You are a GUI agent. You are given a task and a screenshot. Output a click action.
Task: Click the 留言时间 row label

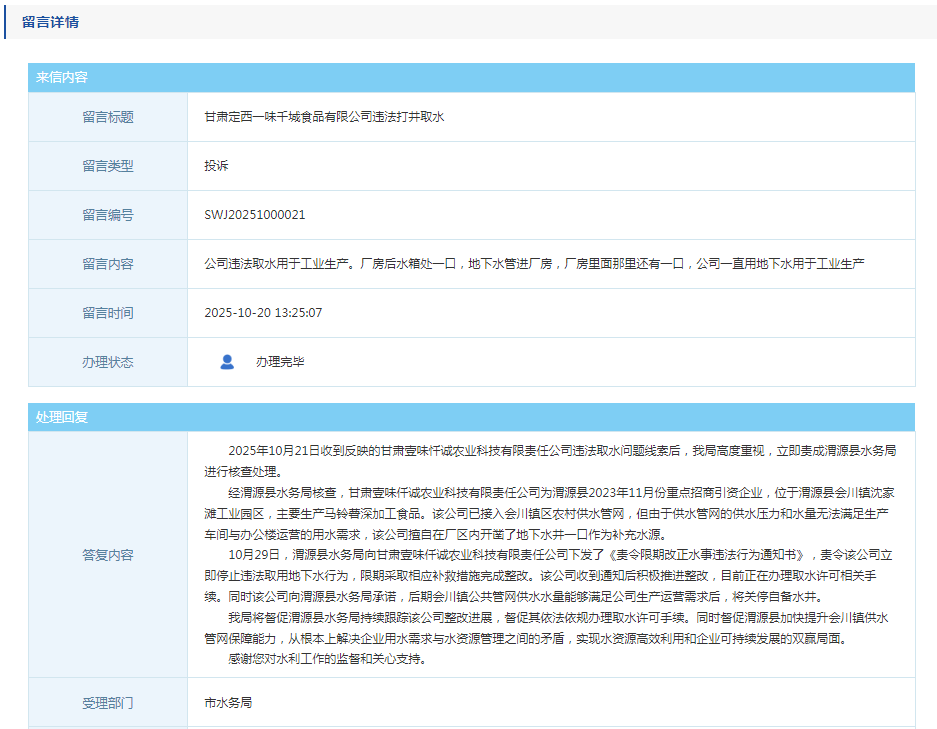click(108, 313)
